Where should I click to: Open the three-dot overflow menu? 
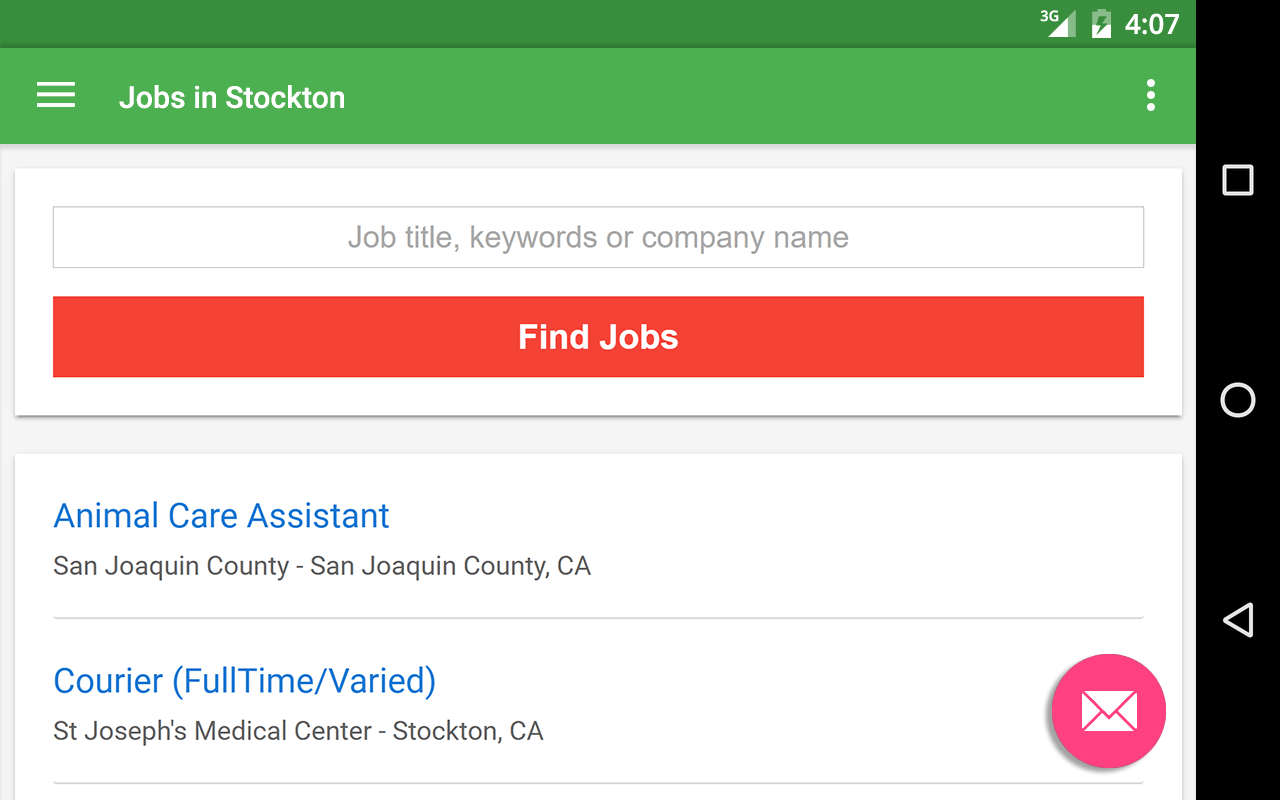point(1151,96)
